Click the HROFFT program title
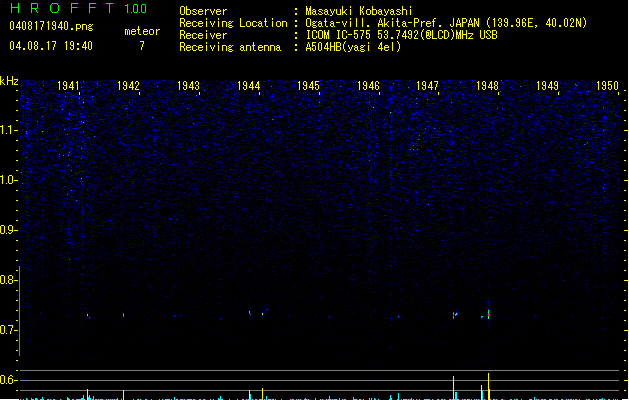The height and width of the screenshot is (400, 629). (x=62, y=8)
